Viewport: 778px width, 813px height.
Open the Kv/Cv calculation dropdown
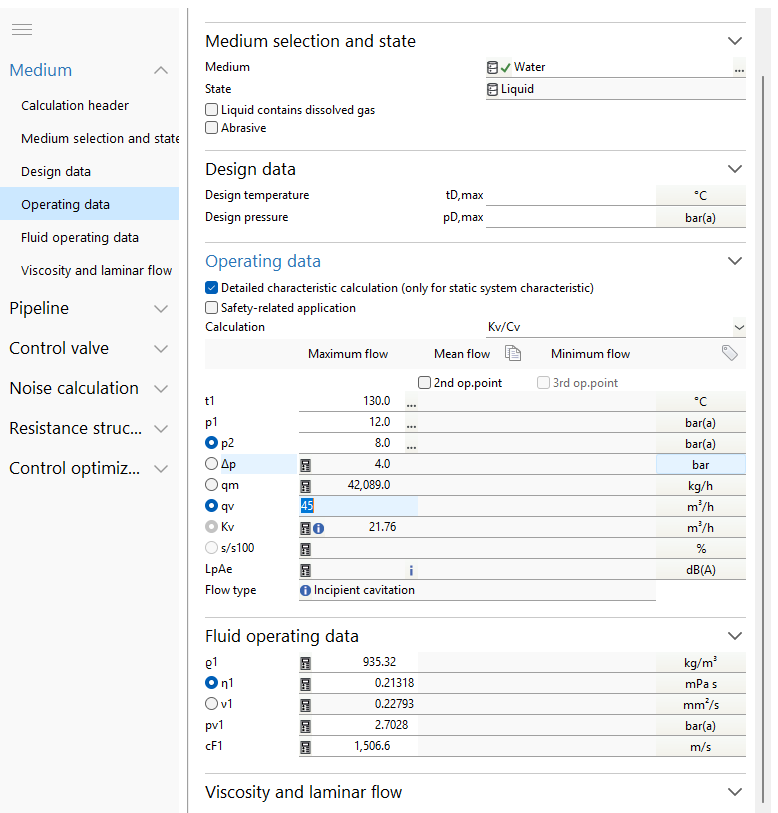[x=739, y=327]
